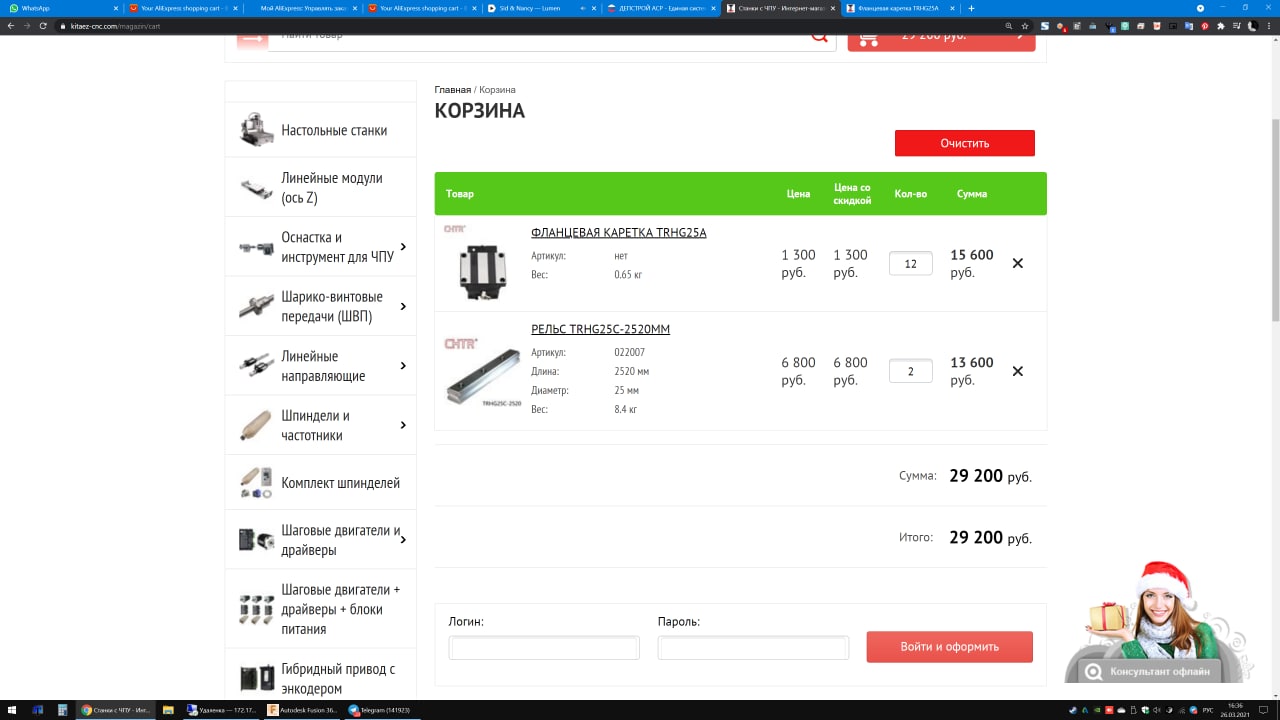The height and width of the screenshot is (720, 1280).
Task: Open File Explorer from taskbar
Action: point(168,710)
